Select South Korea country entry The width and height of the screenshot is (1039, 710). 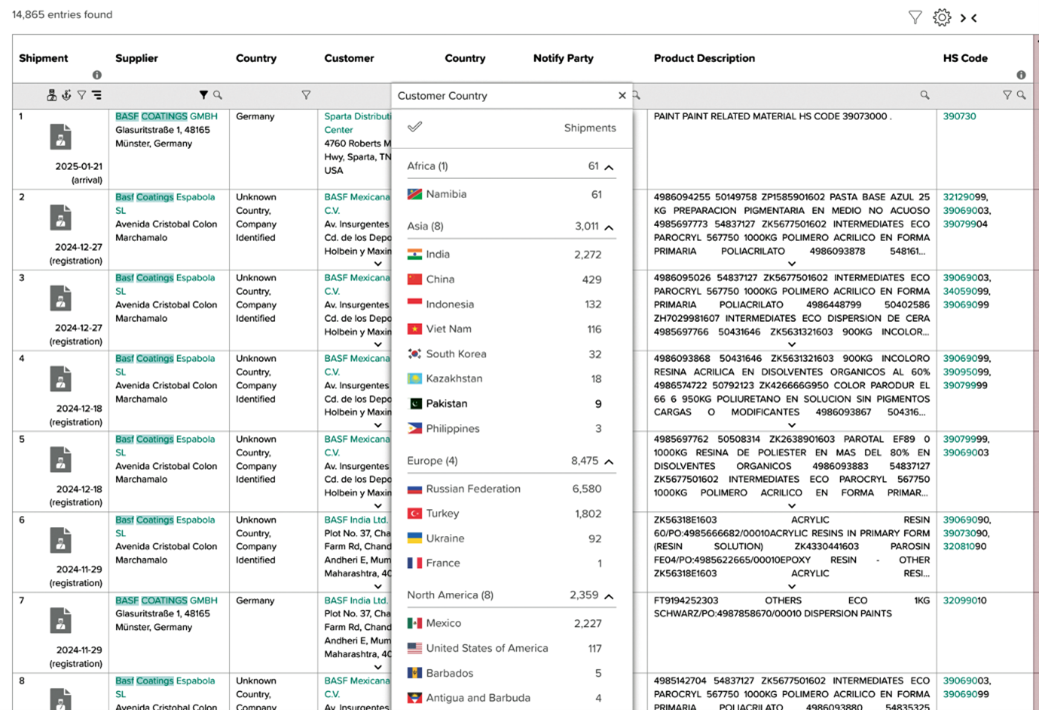point(505,354)
